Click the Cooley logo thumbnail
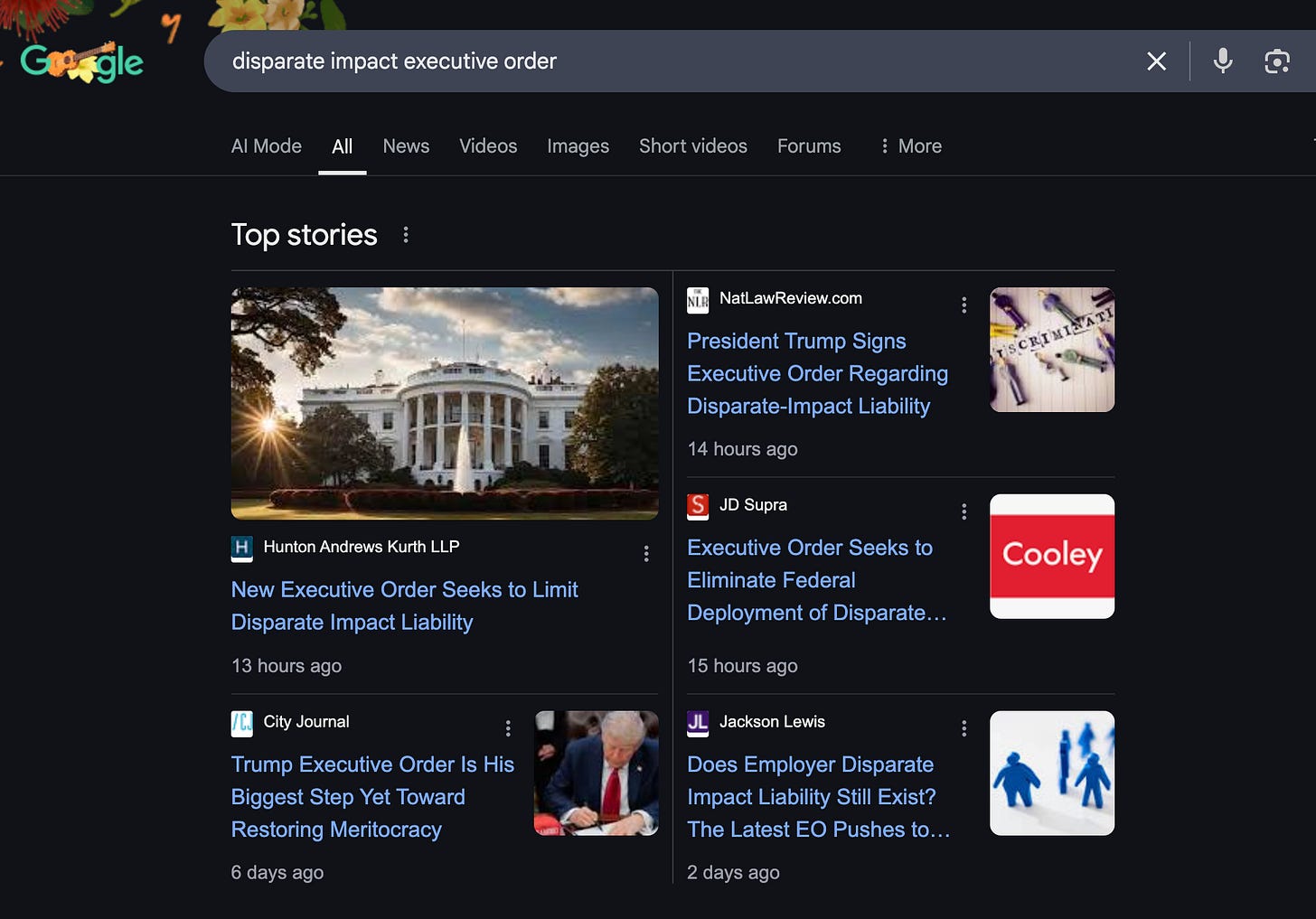 (1052, 557)
